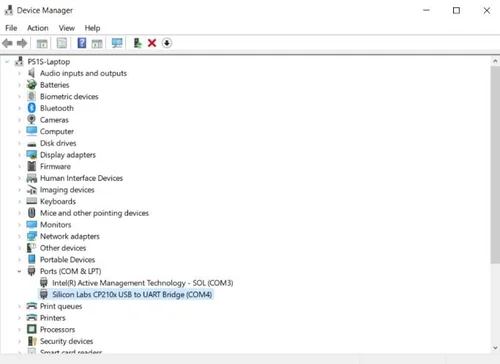Click the vertical scrollbar thumb

tap(495, 165)
